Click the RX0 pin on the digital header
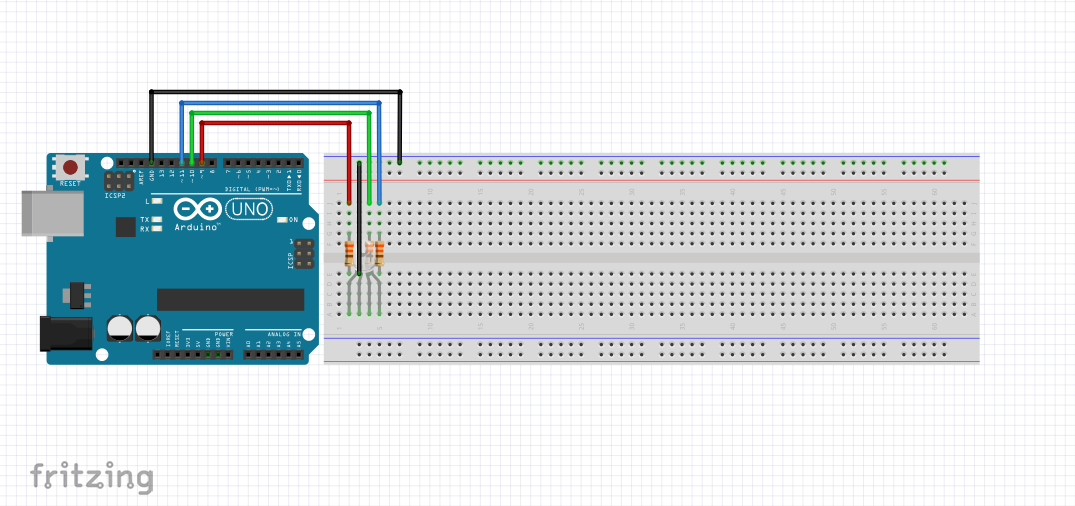Screen dimensions: 1075x506 (x=299, y=163)
